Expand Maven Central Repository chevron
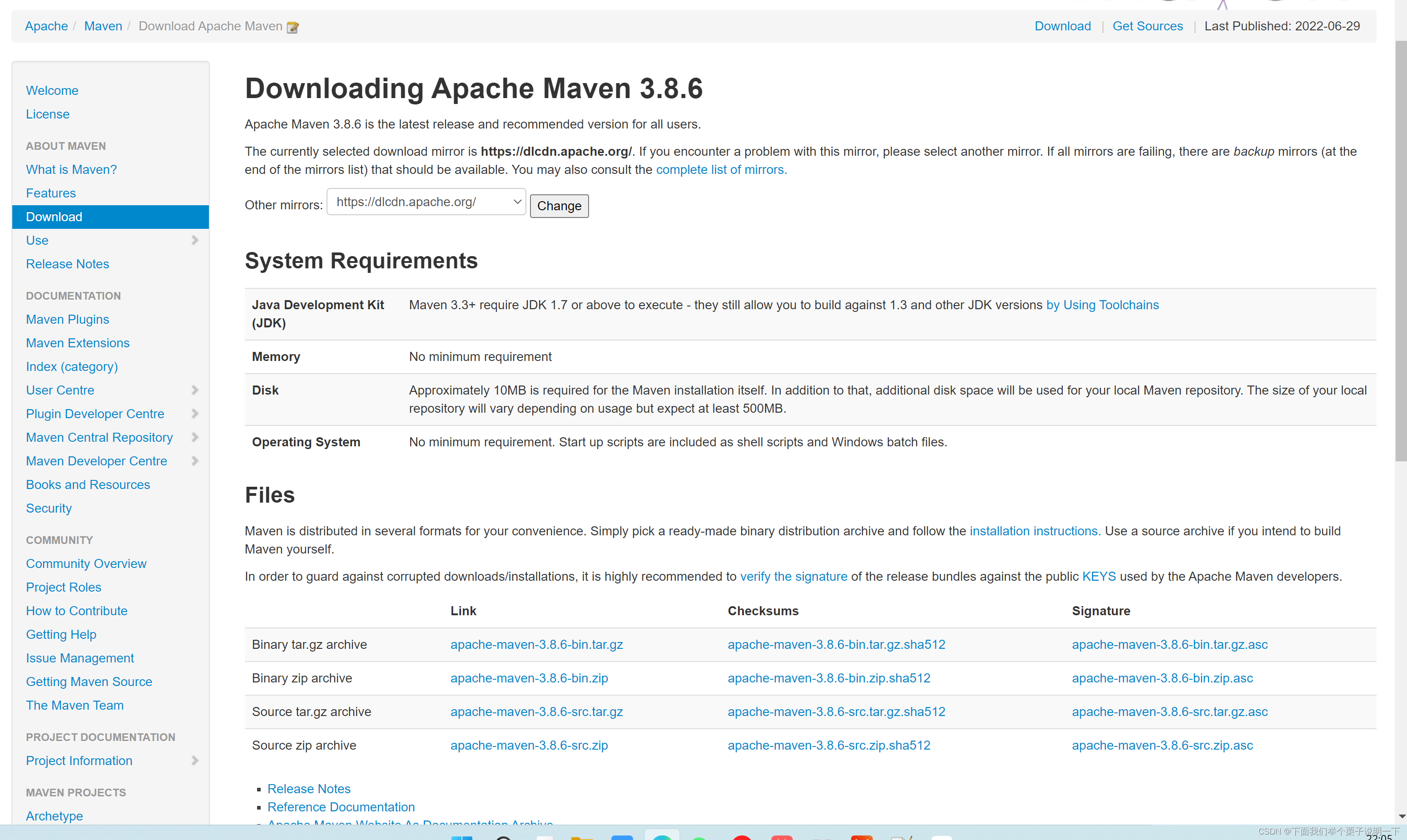 pos(195,437)
